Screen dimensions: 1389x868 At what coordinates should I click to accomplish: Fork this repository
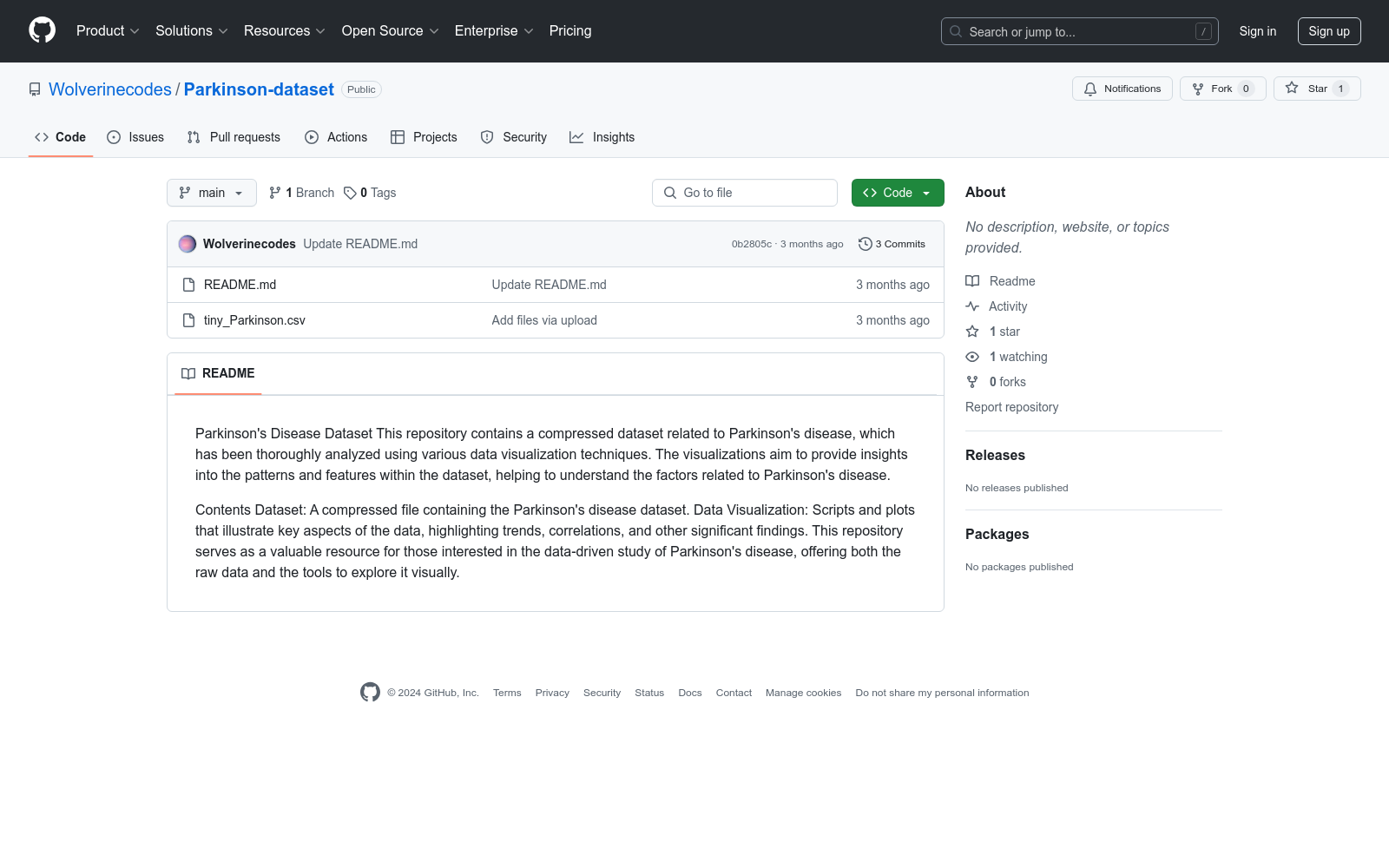(1222, 89)
